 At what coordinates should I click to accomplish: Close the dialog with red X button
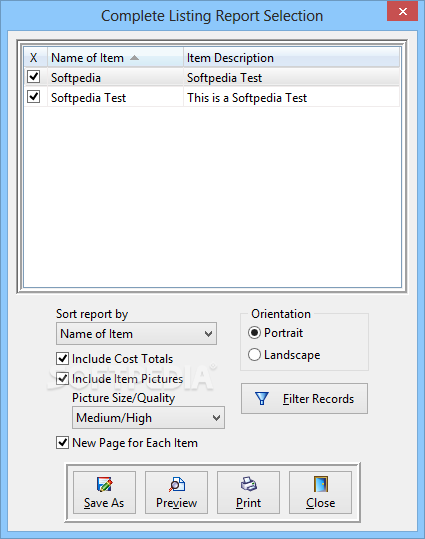click(x=403, y=11)
